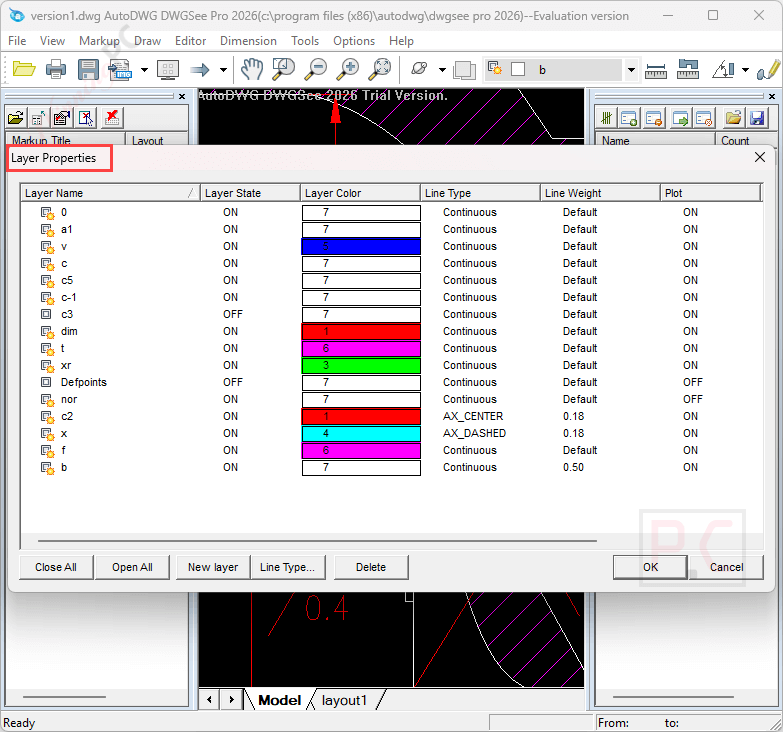The height and width of the screenshot is (732, 783).
Task: Click the green color swatch of layer xr
Action: tap(361, 366)
